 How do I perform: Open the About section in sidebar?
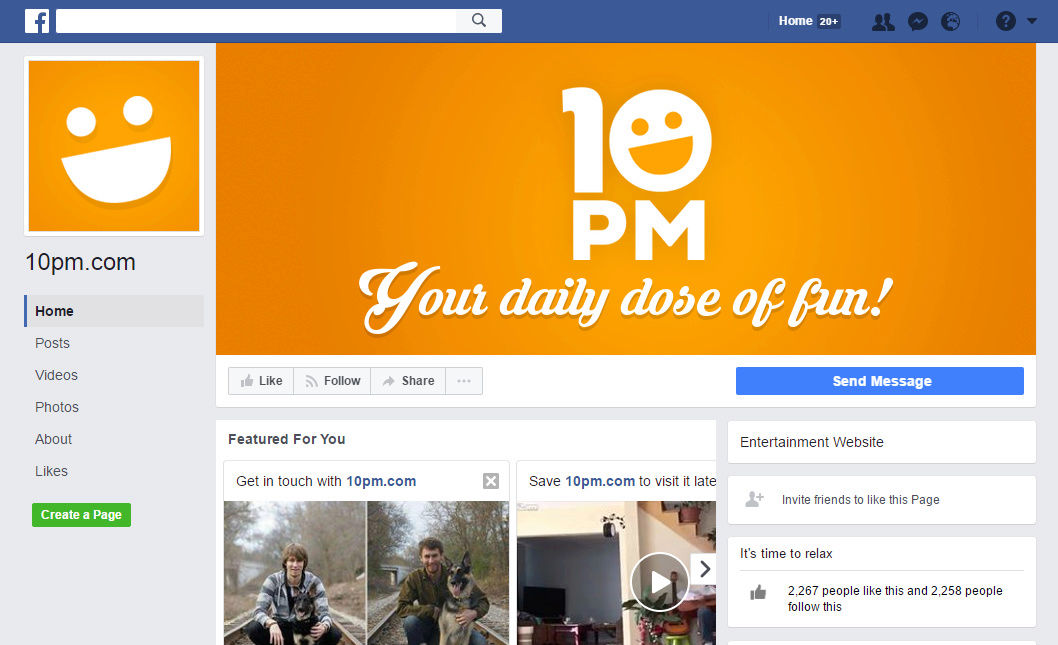(53, 439)
